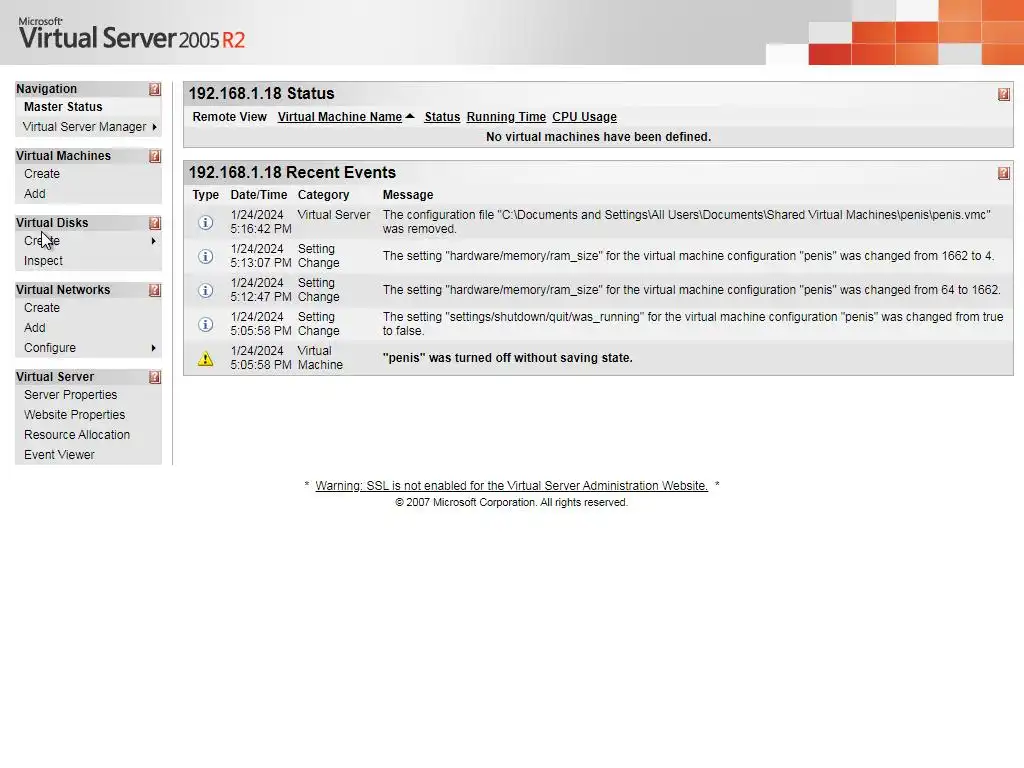Image resolution: width=1024 pixels, height=768 pixels.
Task: Sort by CPU Usage column
Action: tap(584, 117)
